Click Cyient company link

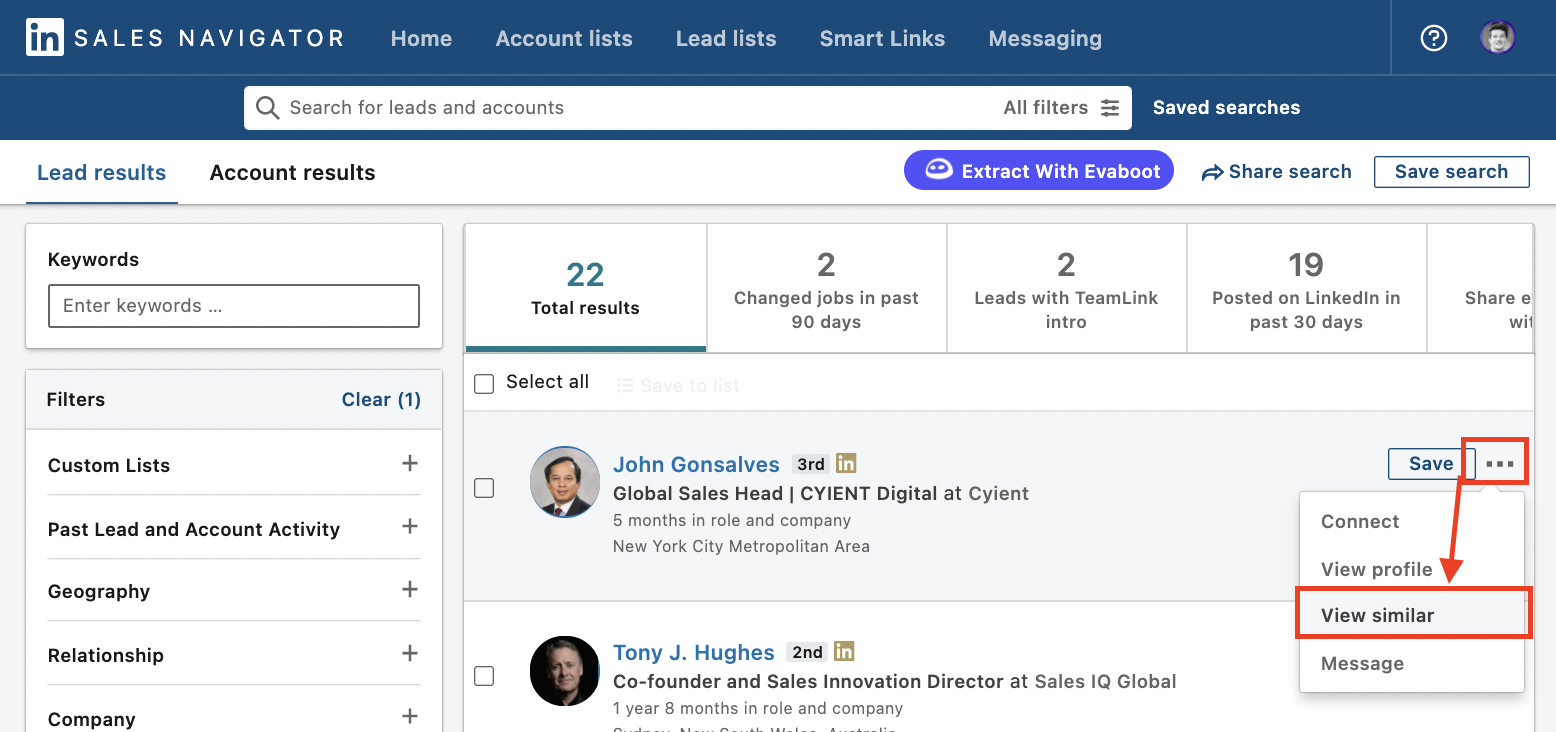998,494
